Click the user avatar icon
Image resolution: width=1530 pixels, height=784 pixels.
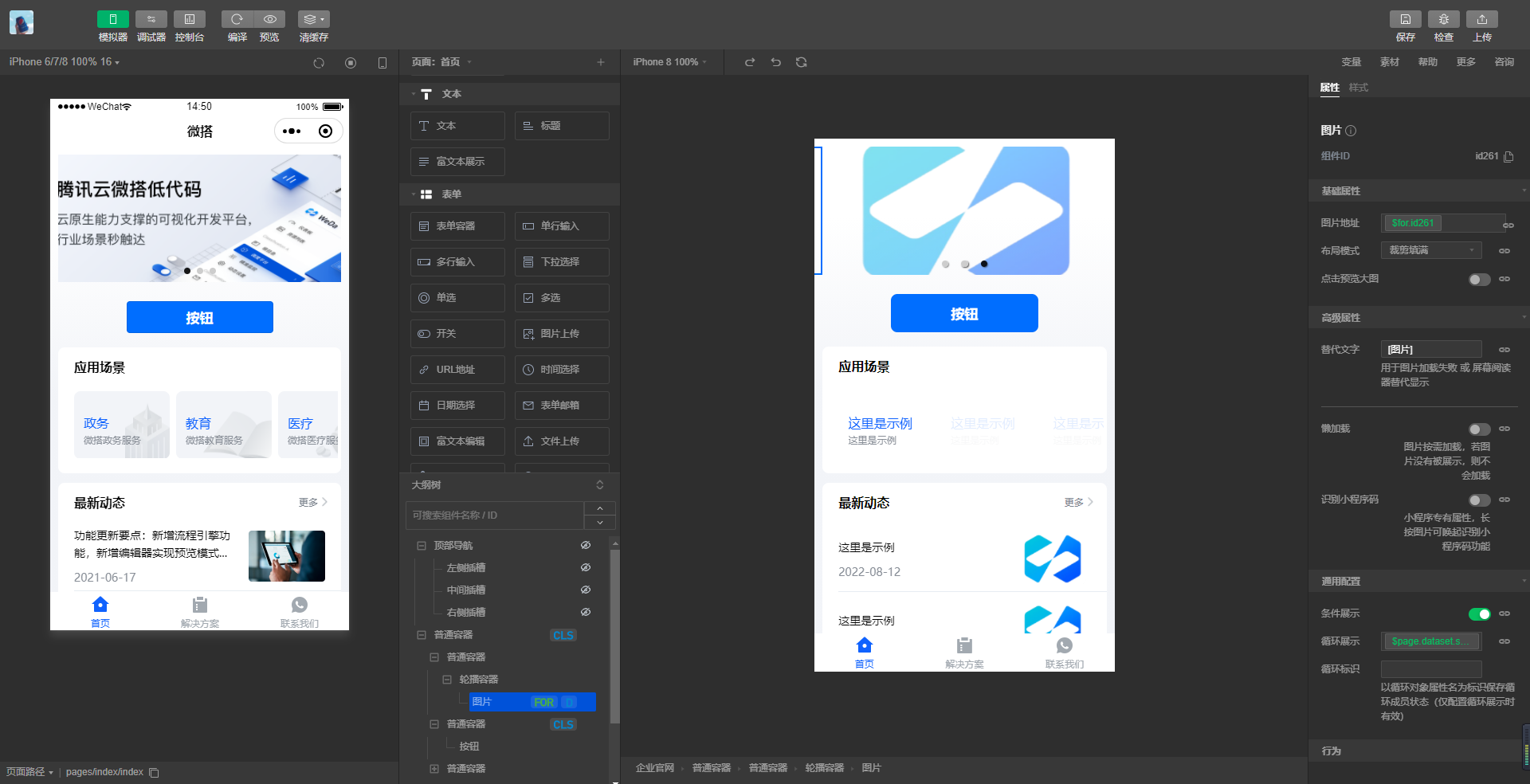click(22, 22)
